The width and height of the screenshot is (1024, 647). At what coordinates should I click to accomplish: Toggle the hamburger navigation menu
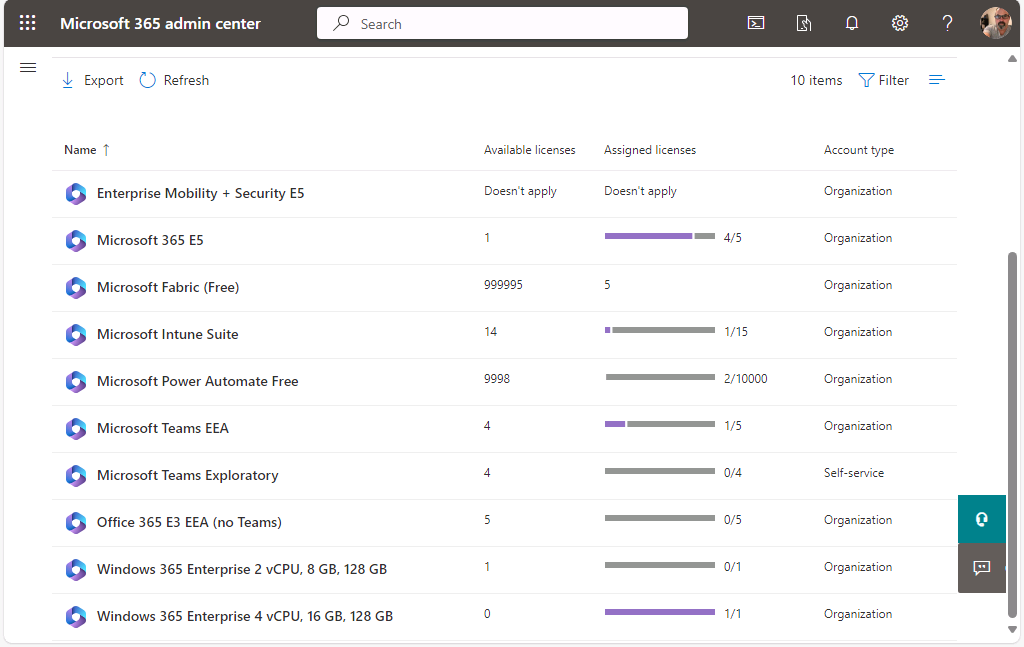pos(28,67)
